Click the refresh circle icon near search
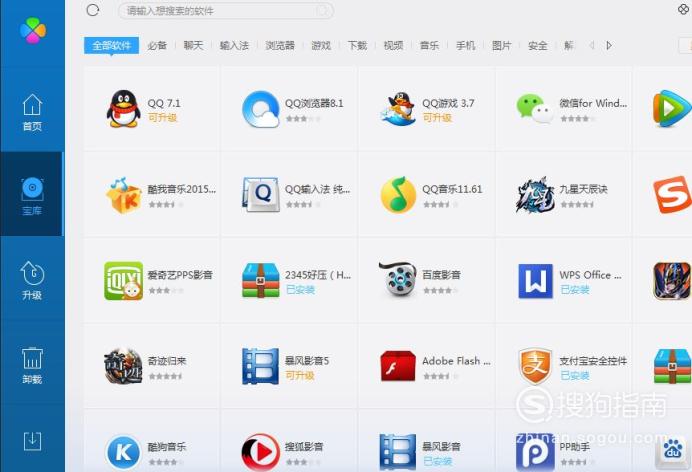 [x=93, y=10]
